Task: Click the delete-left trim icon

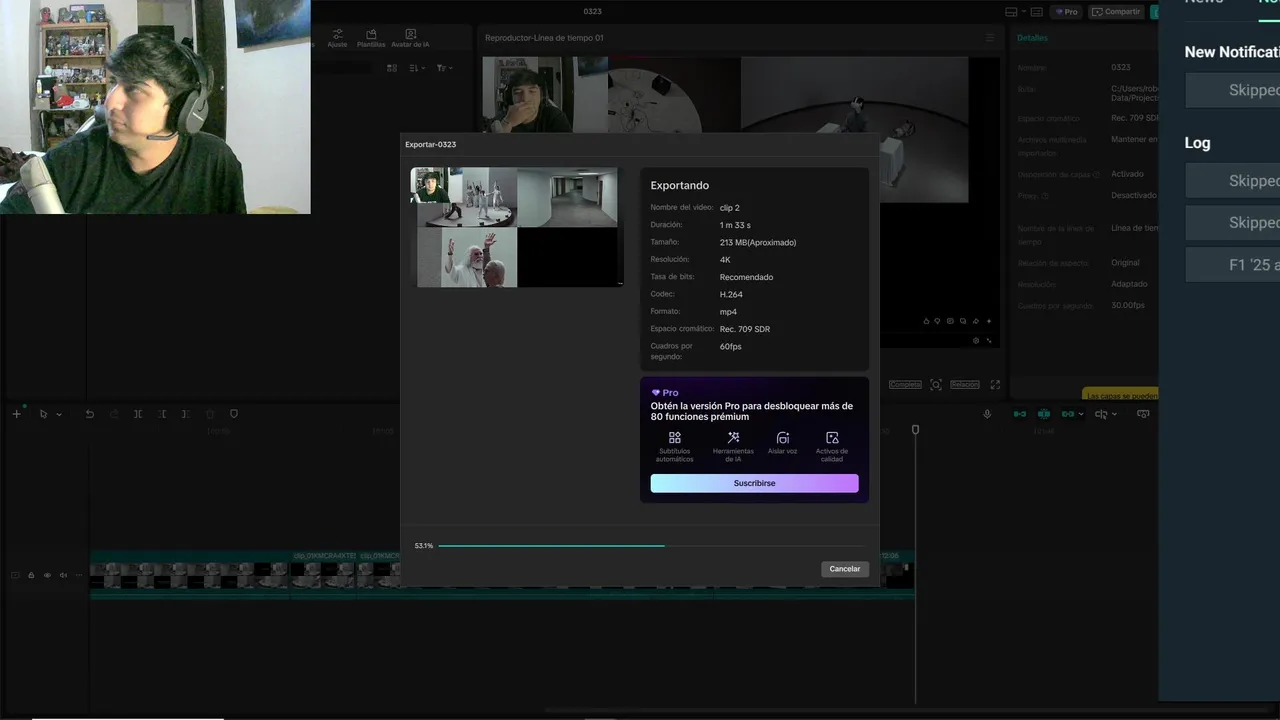Action: pyautogui.click(x=162, y=414)
